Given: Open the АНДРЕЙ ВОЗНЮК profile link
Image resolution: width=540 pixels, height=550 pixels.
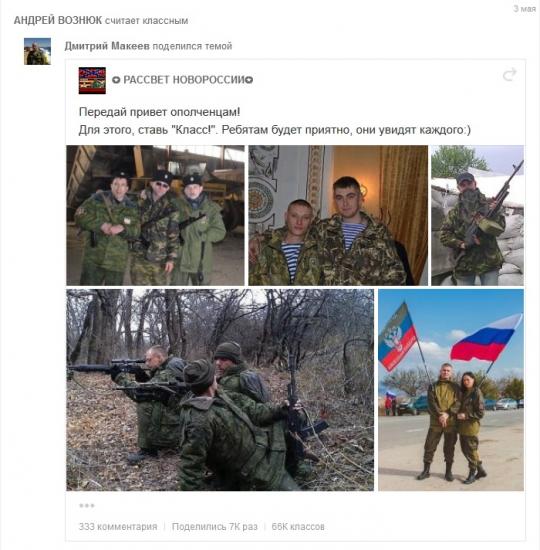Looking at the screenshot, I should tap(58, 20).
